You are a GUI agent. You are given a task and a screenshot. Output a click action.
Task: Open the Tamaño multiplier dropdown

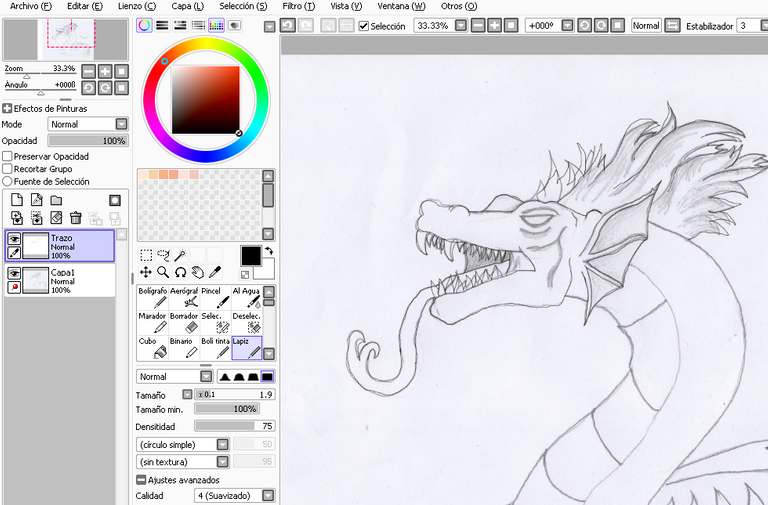(187, 394)
